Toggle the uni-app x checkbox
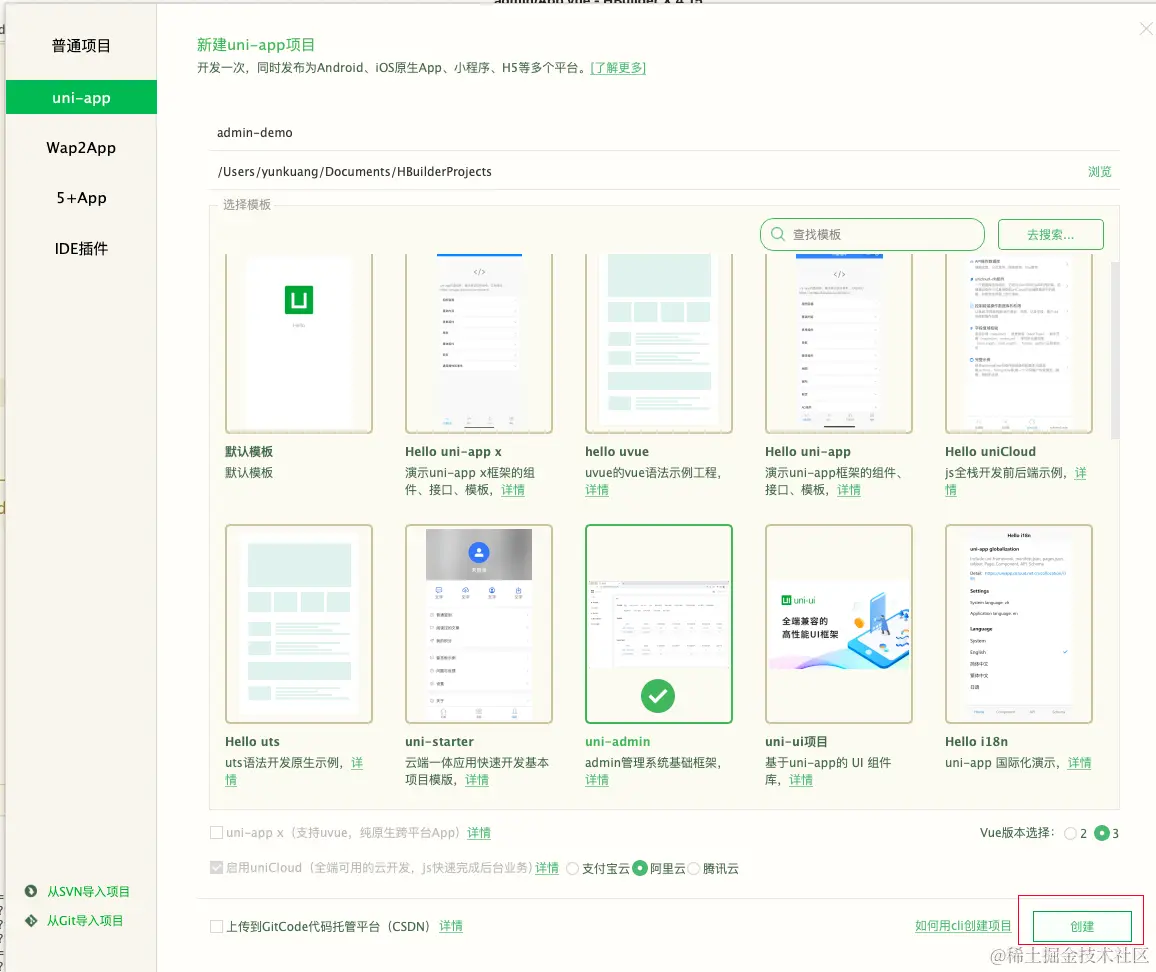The image size is (1156, 972). 217,833
